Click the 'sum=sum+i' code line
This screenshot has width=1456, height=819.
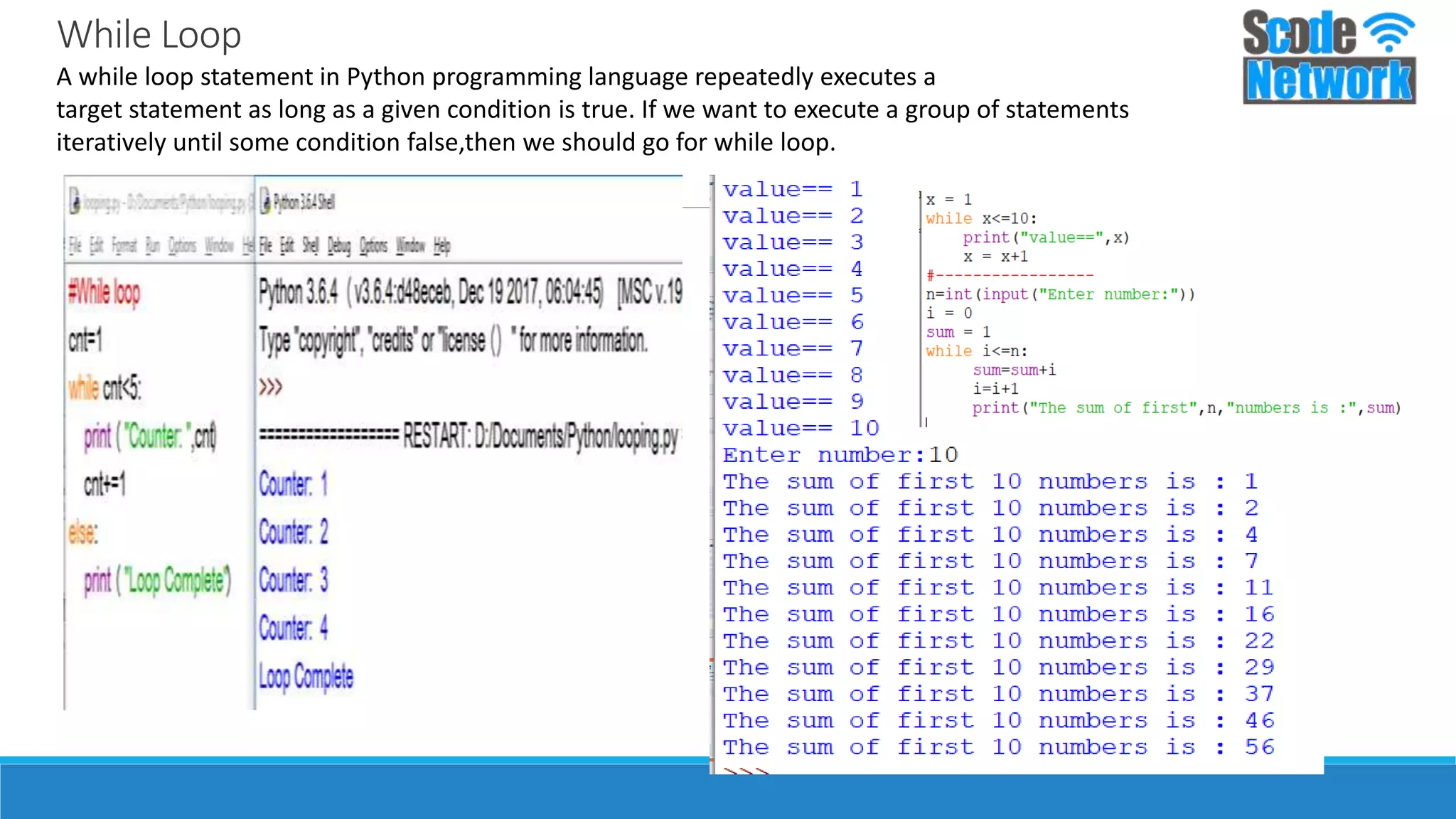point(1015,370)
